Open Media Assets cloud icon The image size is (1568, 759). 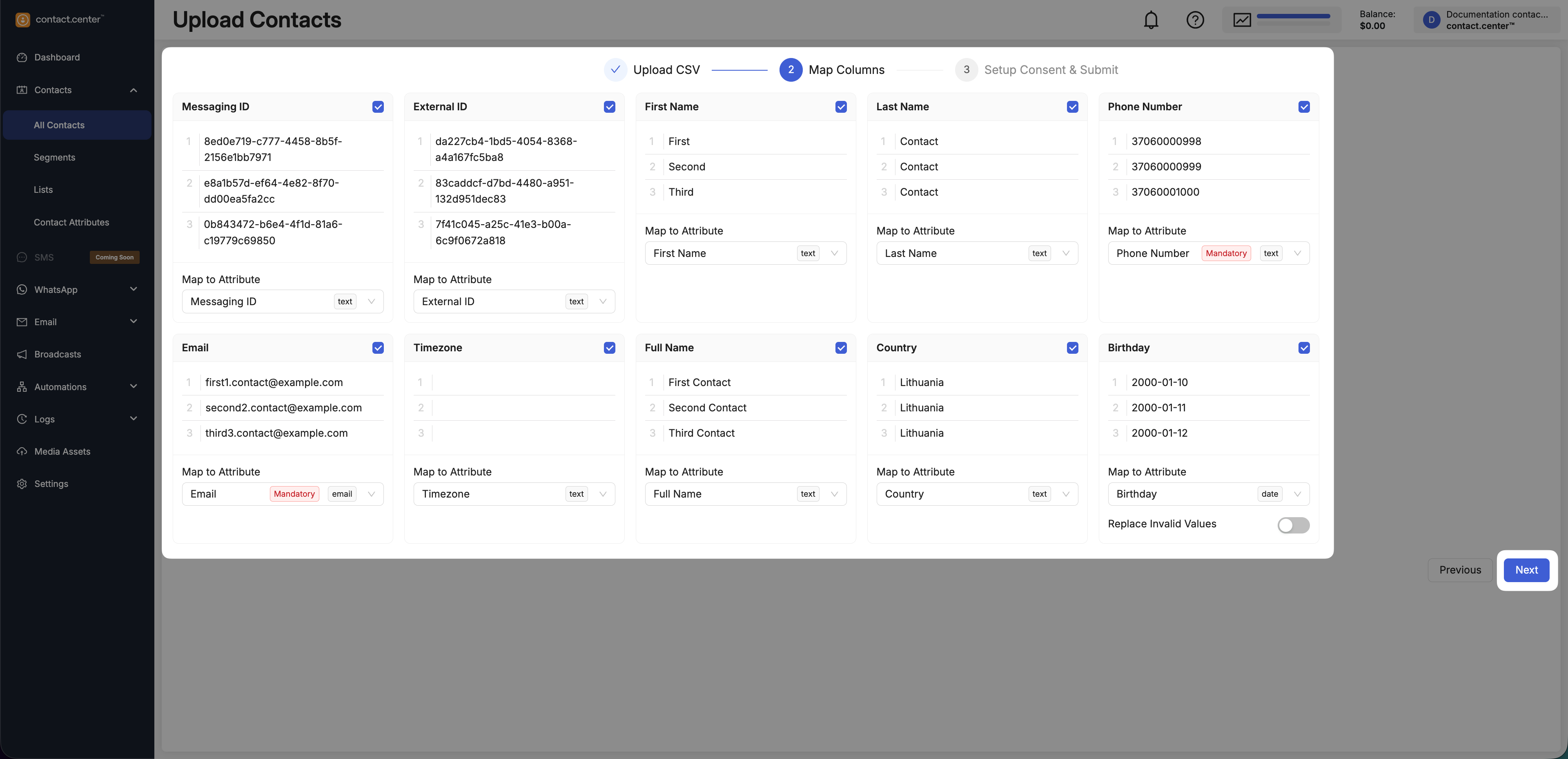pyautogui.click(x=22, y=451)
